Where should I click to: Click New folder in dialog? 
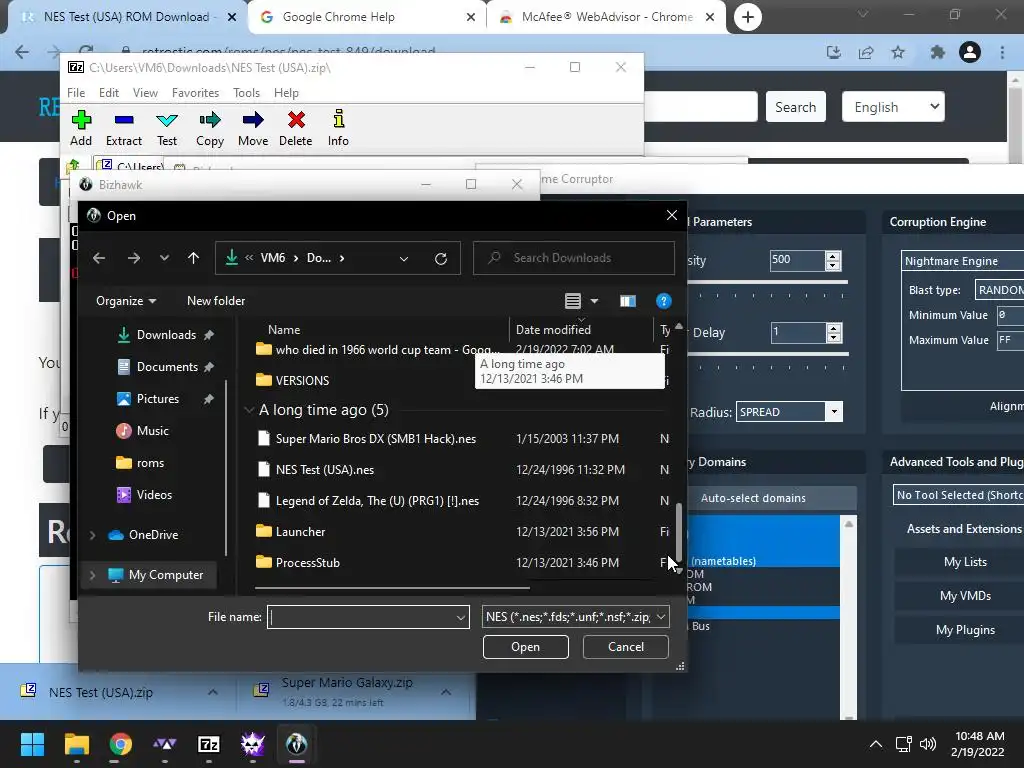pos(216,301)
